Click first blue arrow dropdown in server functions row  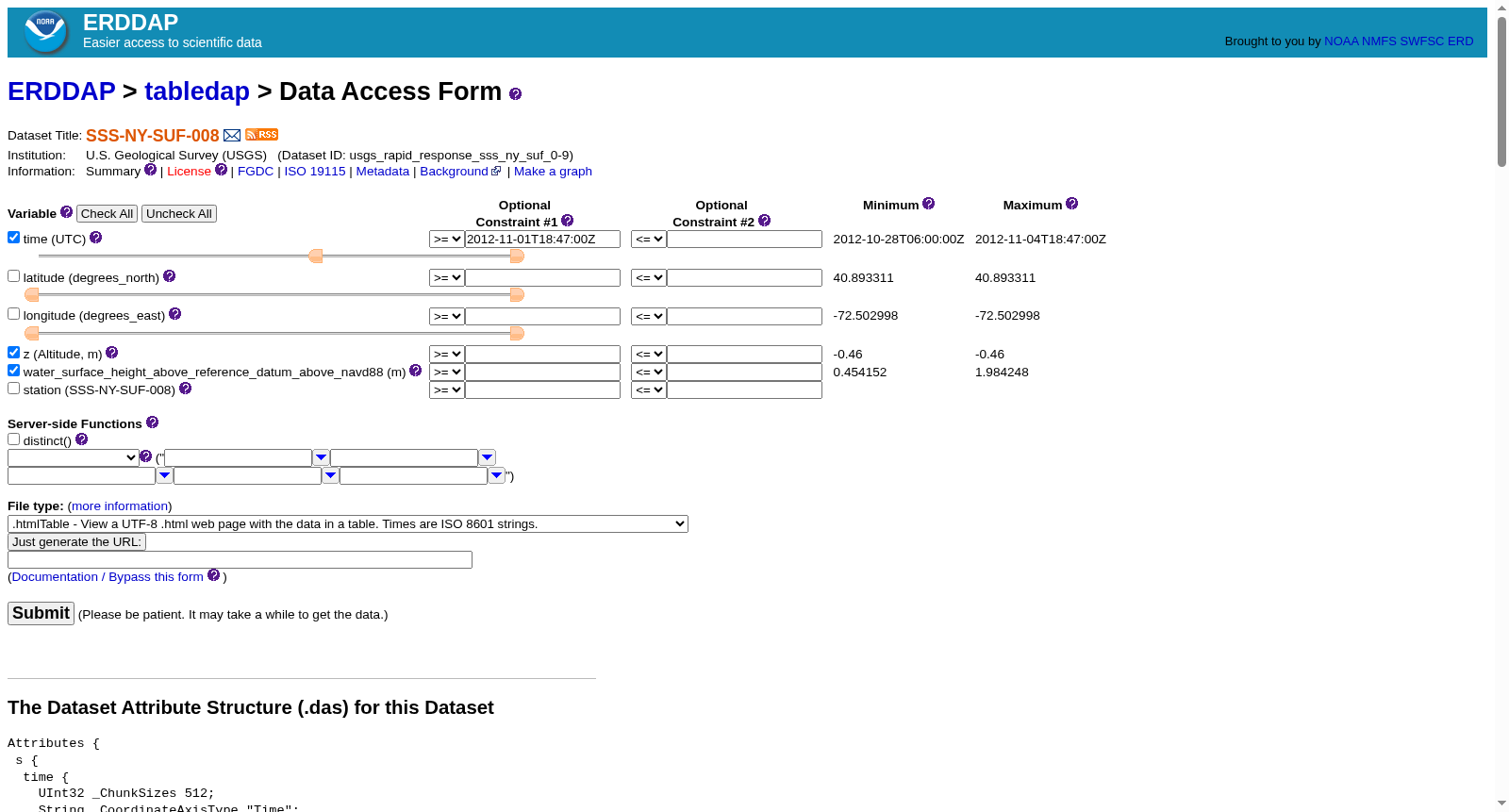321,457
